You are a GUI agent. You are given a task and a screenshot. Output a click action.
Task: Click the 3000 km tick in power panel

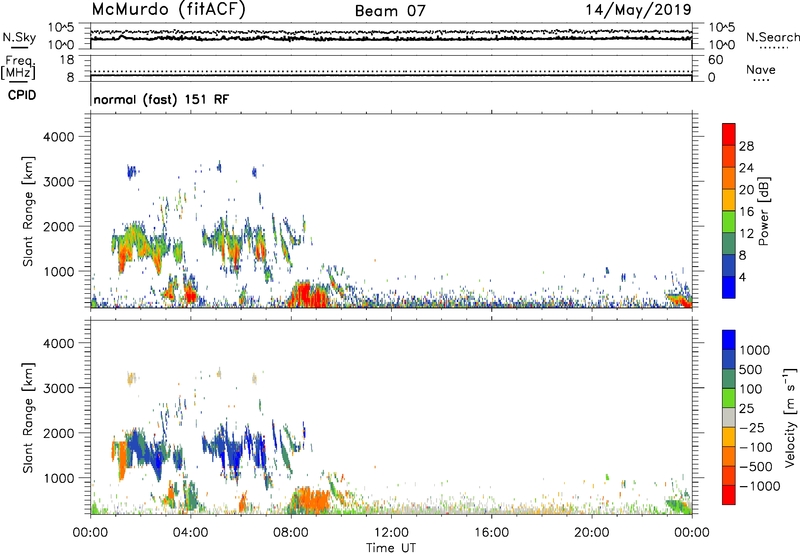(x=59, y=182)
